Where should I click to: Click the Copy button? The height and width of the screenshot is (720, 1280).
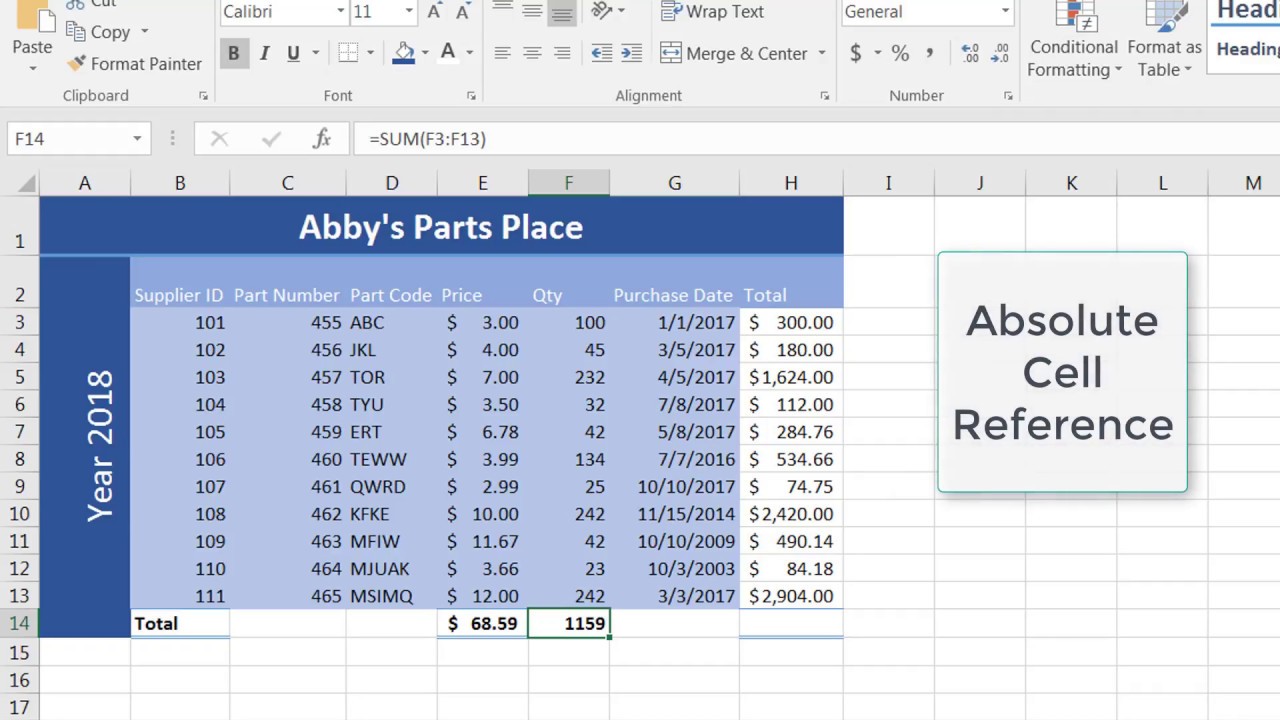click(98, 32)
